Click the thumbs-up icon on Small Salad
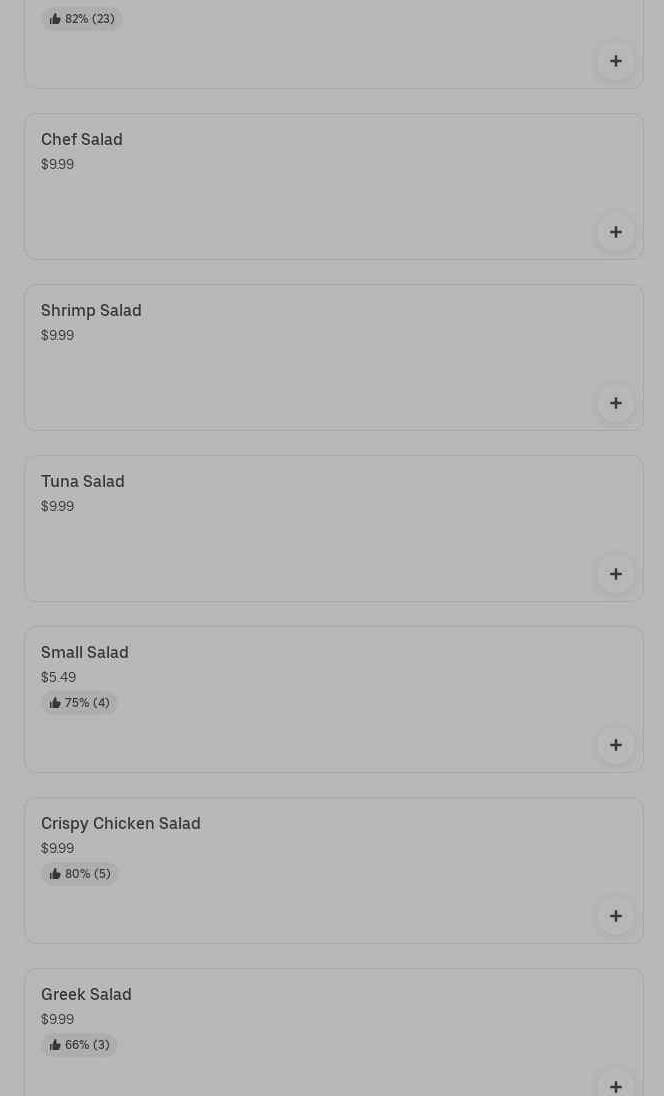Screen dimensions: 664x1096 point(55,703)
